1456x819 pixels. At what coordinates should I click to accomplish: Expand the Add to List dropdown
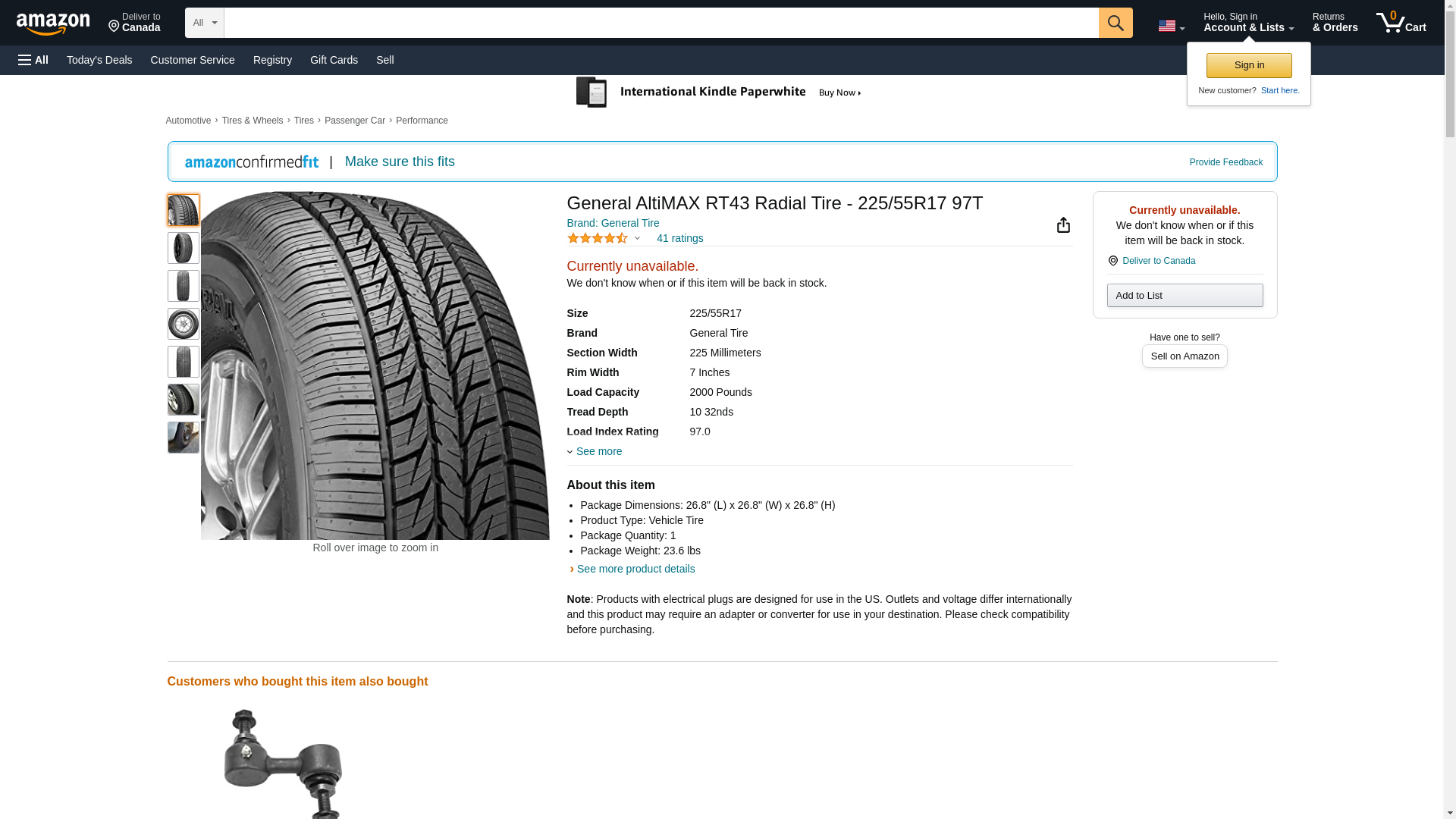(1184, 295)
